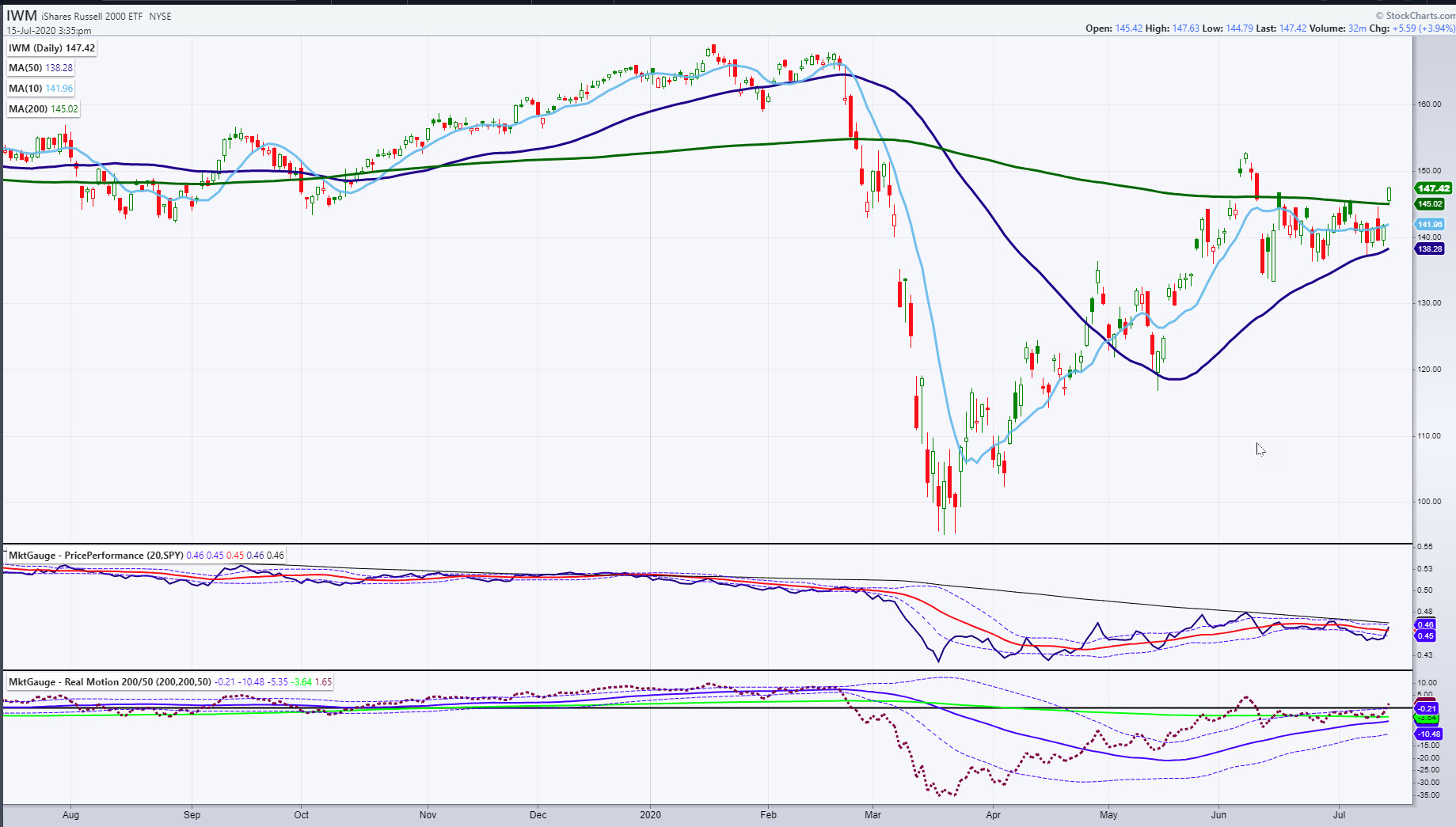Screen dimensions: 1456x827
Task: Click the 0.43 PricePerformance axis label
Action: click(1424, 655)
